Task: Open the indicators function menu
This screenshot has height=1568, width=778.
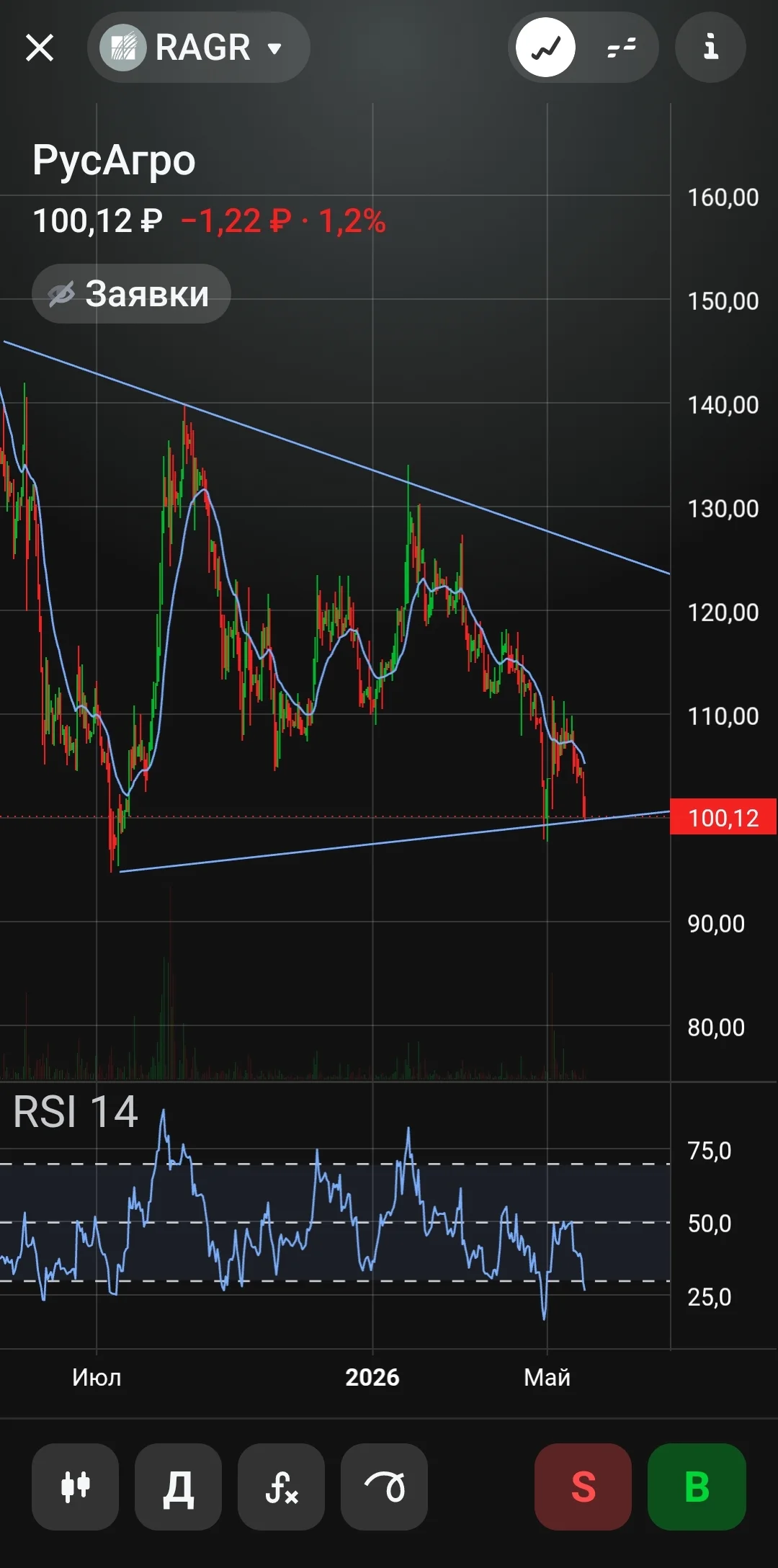Action: coord(281,1487)
